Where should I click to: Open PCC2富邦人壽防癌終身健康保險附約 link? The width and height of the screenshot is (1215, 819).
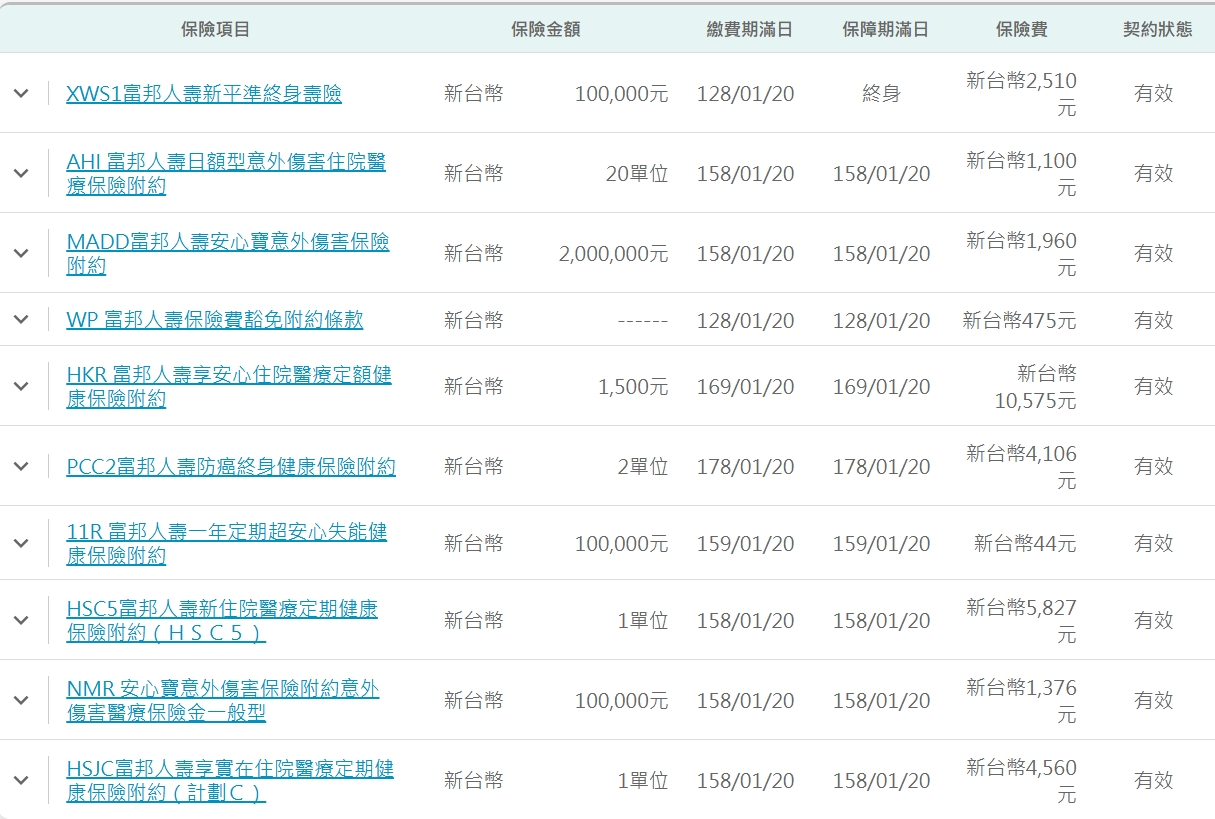click(231, 467)
